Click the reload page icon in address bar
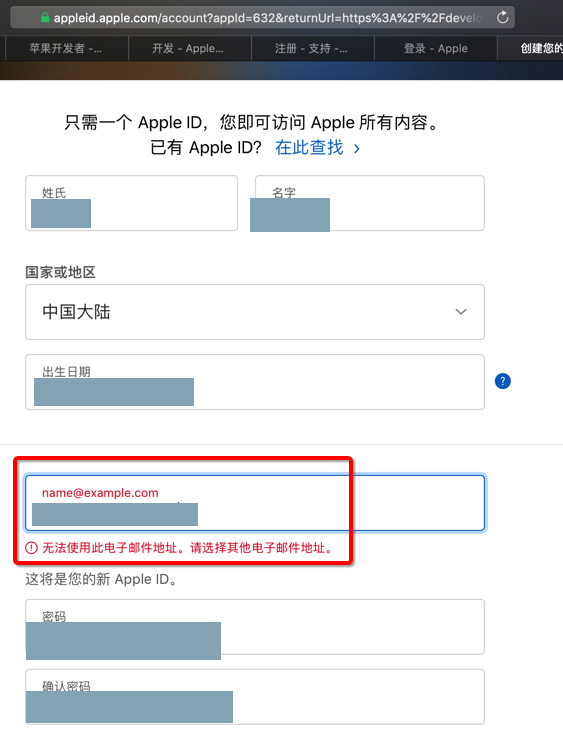Screen dimensions: 563x743 click(x=502, y=18)
